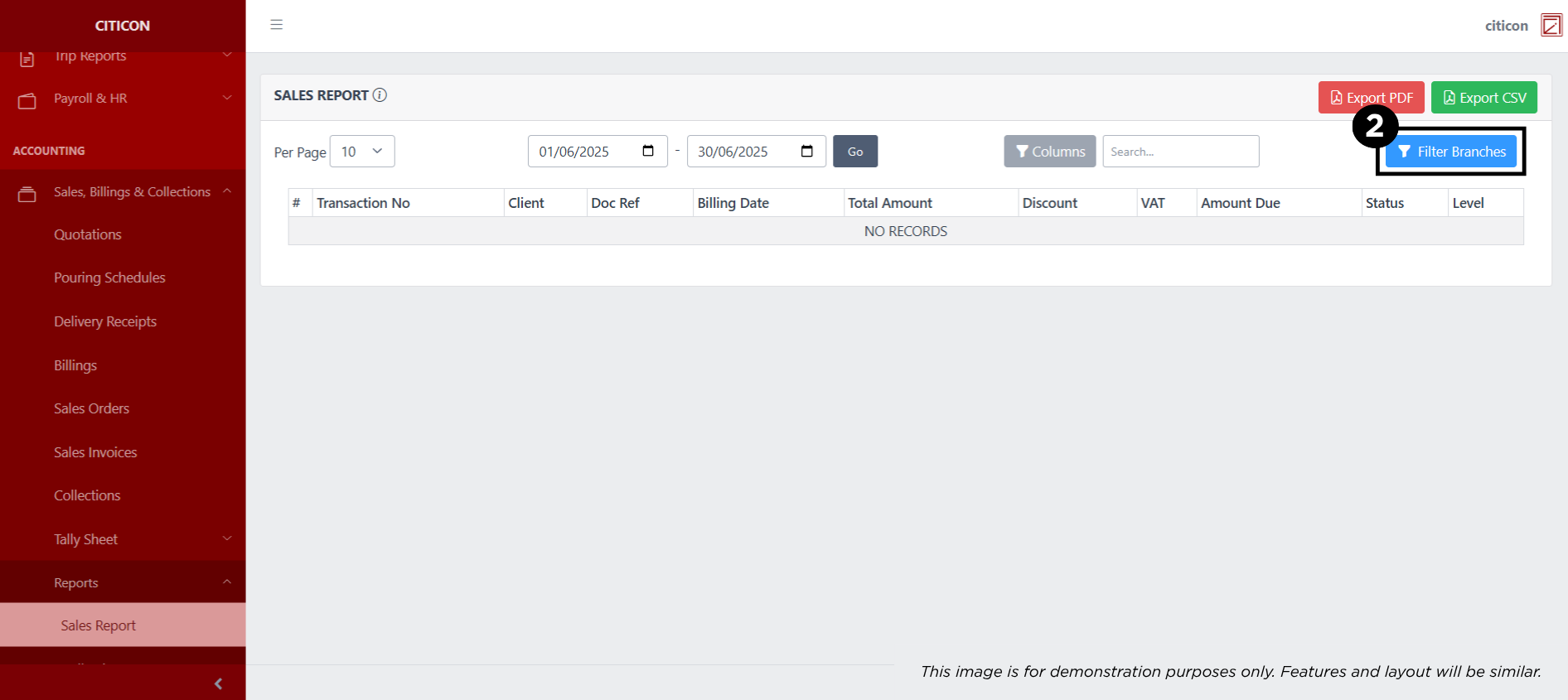The width and height of the screenshot is (1568, 700).
Task: Collapse the Reports submenu chevron
Action: (227, 582)
